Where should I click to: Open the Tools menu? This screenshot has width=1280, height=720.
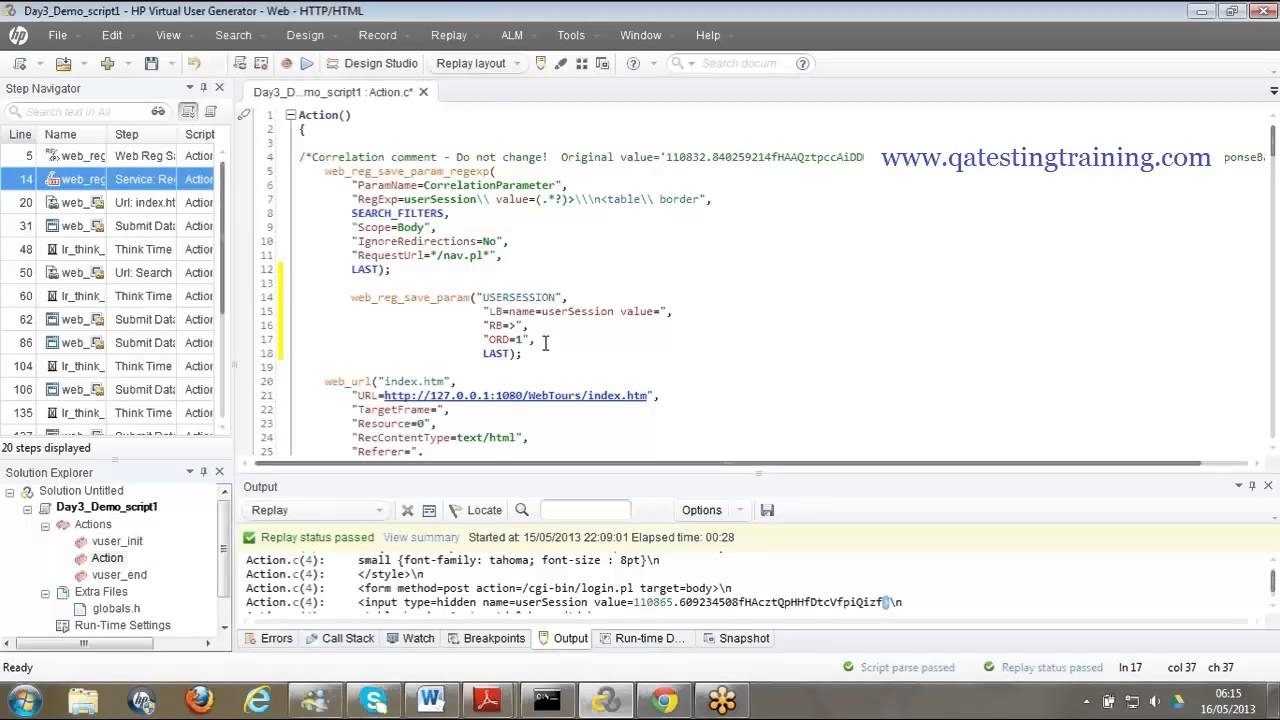point(571,35)
